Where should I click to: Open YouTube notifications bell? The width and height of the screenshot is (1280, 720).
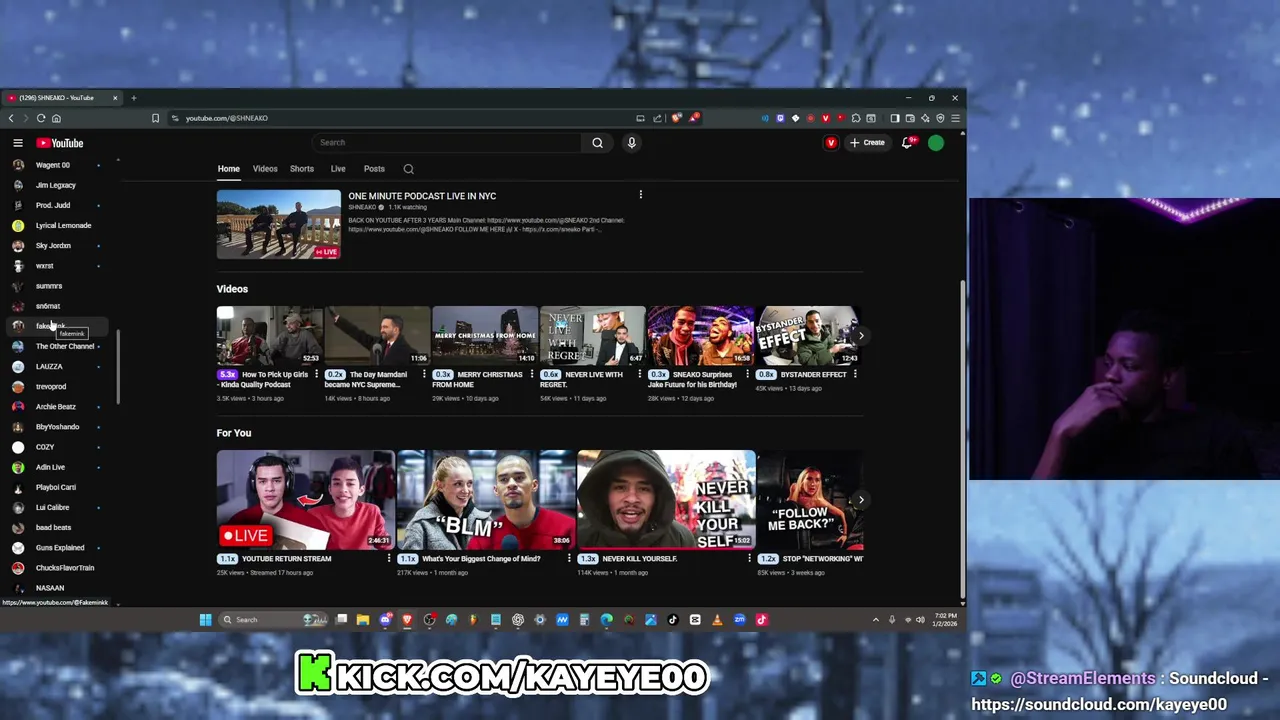907,143
